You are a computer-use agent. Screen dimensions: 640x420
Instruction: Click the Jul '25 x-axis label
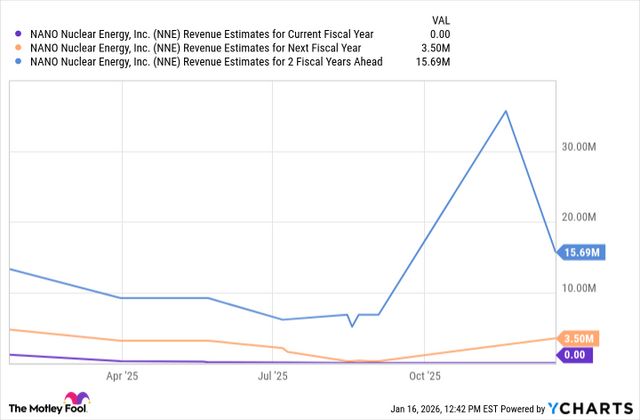tap(273, 377)
